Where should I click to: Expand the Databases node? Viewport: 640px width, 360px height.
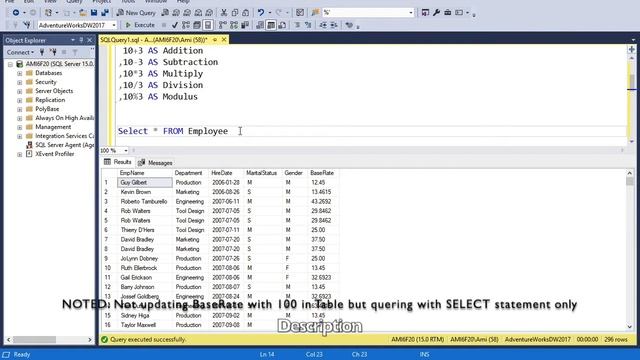20,73
